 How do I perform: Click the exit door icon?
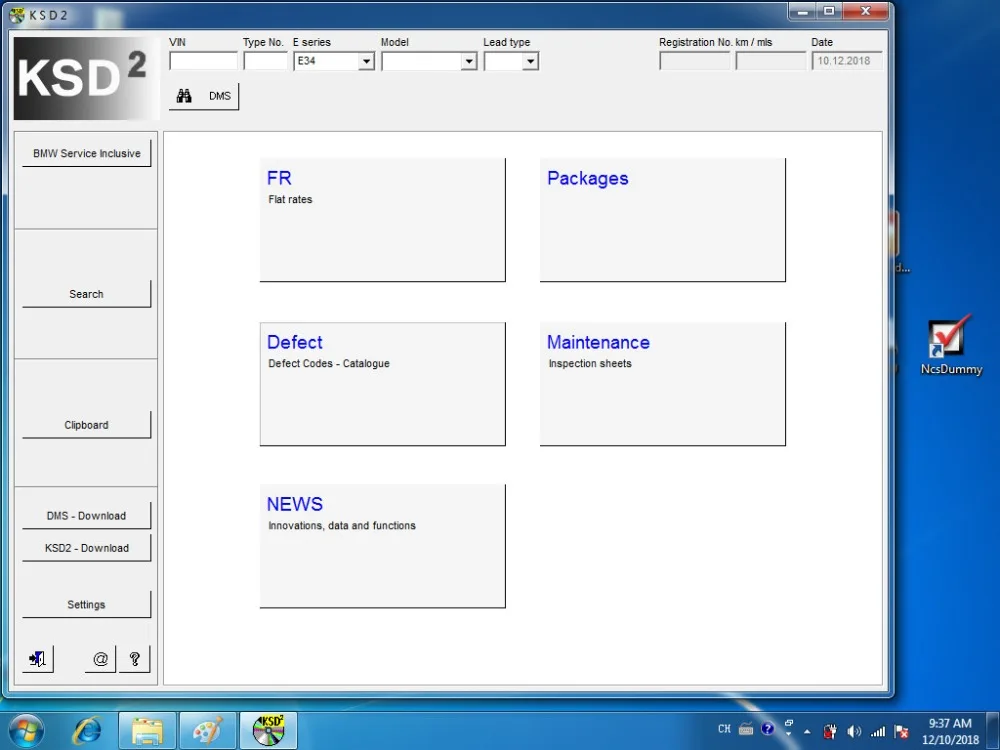point(38,659)
